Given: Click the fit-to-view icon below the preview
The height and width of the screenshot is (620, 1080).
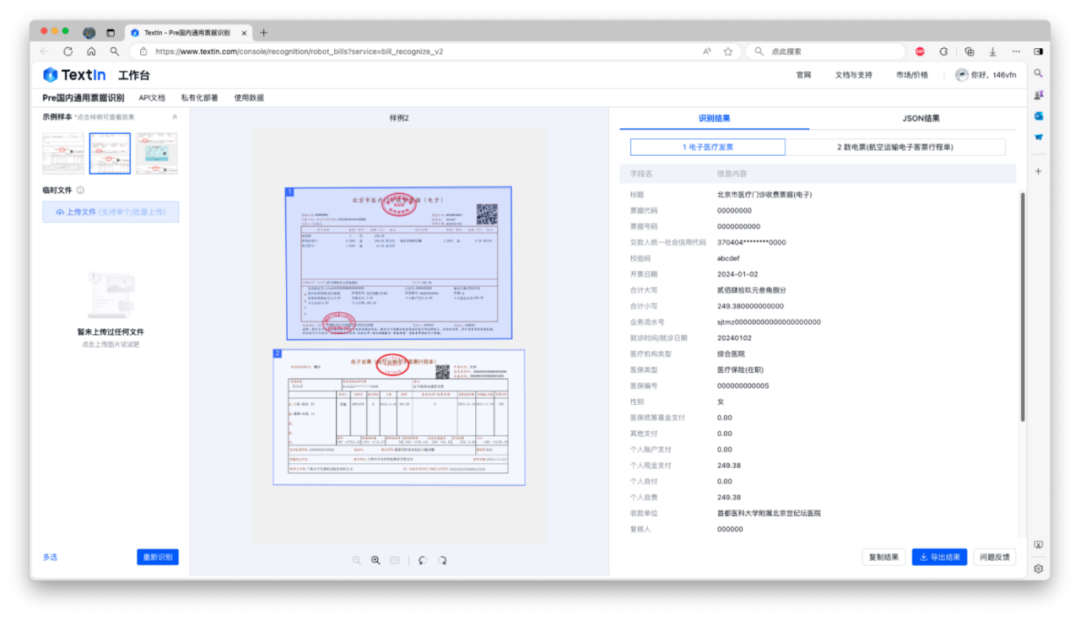Looking at the screenshot, I should [x=395, y=560].
